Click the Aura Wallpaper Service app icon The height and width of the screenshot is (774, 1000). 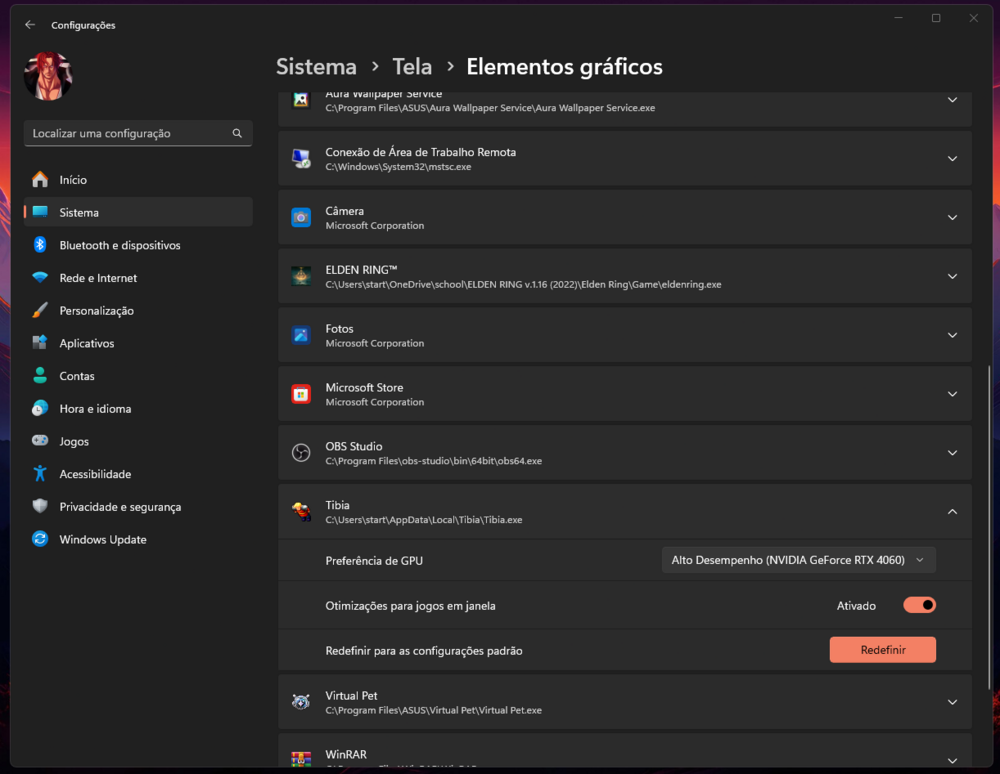[x=301, y=100]
